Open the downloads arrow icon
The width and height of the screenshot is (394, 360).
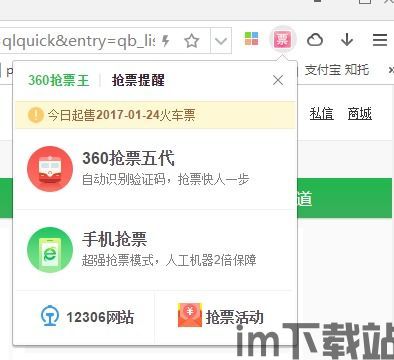pos(347,40)
